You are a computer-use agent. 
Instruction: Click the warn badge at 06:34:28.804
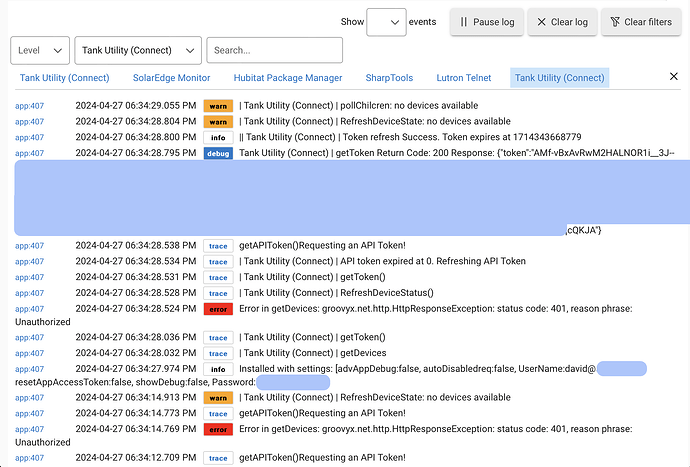click(x=218, y=122)
